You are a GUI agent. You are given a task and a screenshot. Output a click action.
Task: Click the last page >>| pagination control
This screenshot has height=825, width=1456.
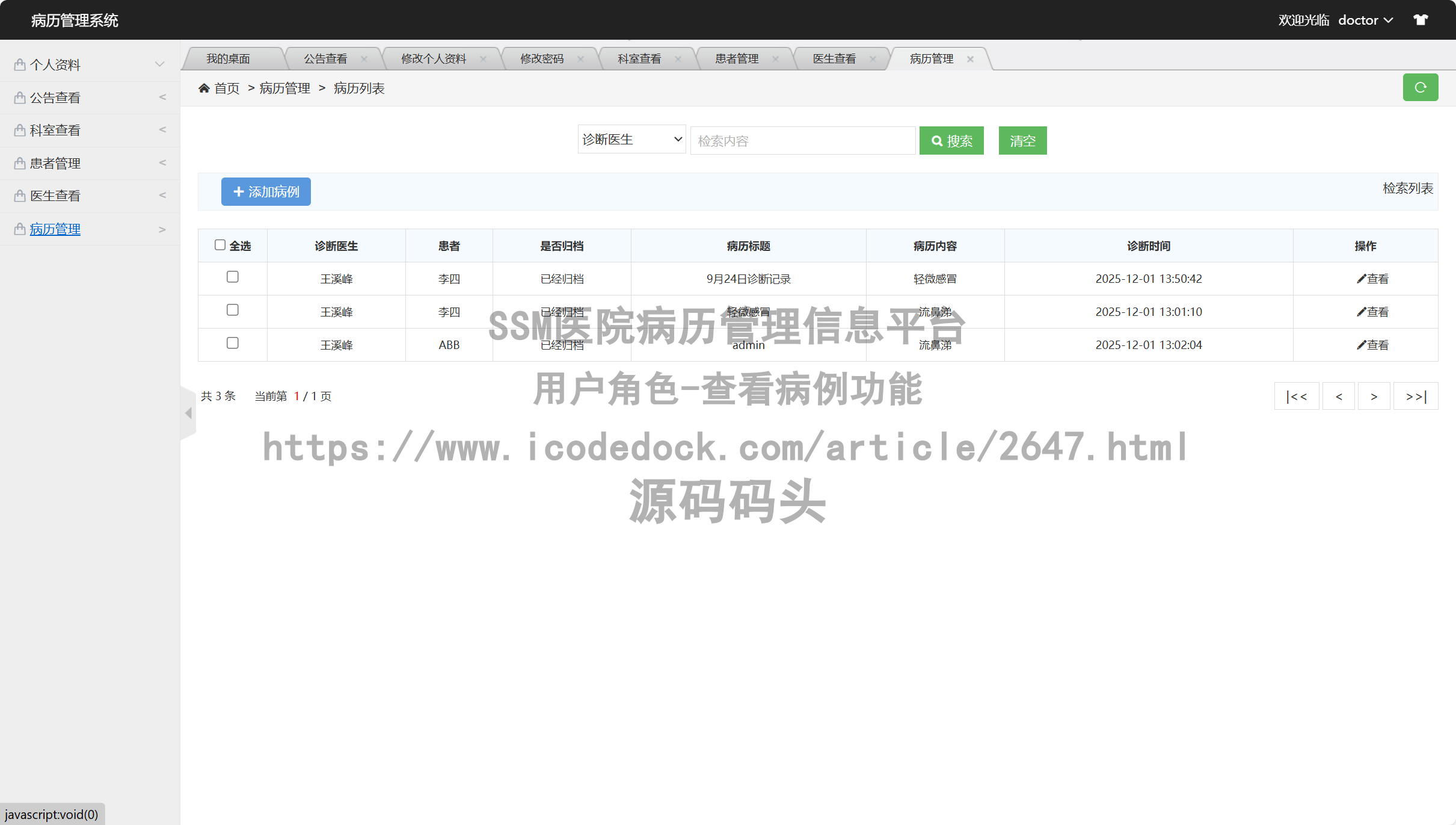(1416, 396)
